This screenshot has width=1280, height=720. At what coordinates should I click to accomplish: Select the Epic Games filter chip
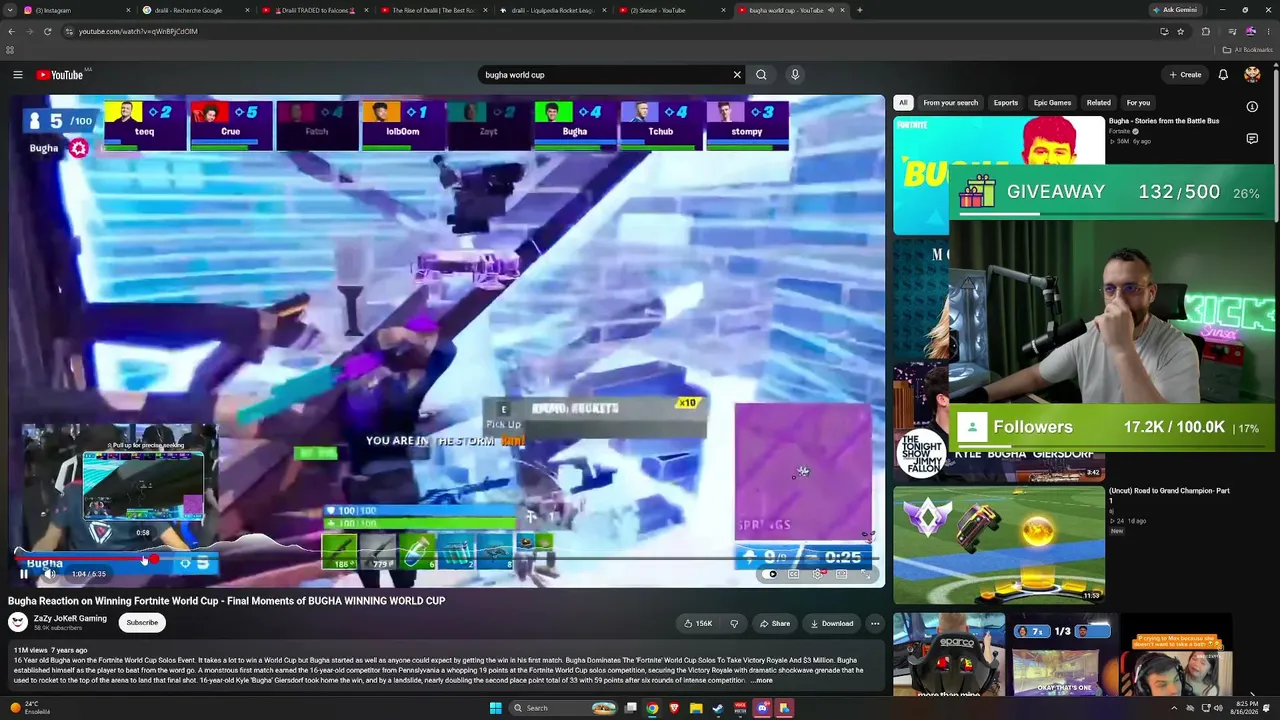click(1052, 102)
